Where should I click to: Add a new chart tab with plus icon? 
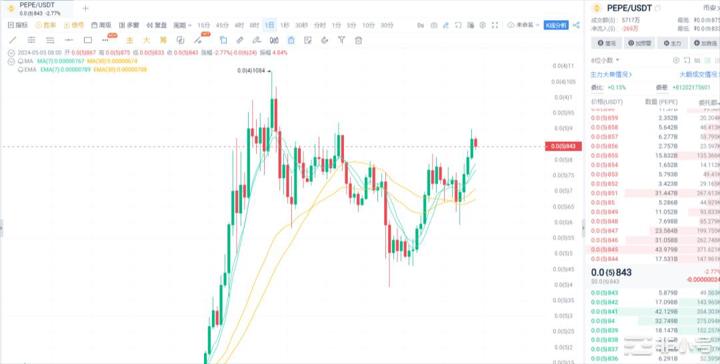click(85, 8)
